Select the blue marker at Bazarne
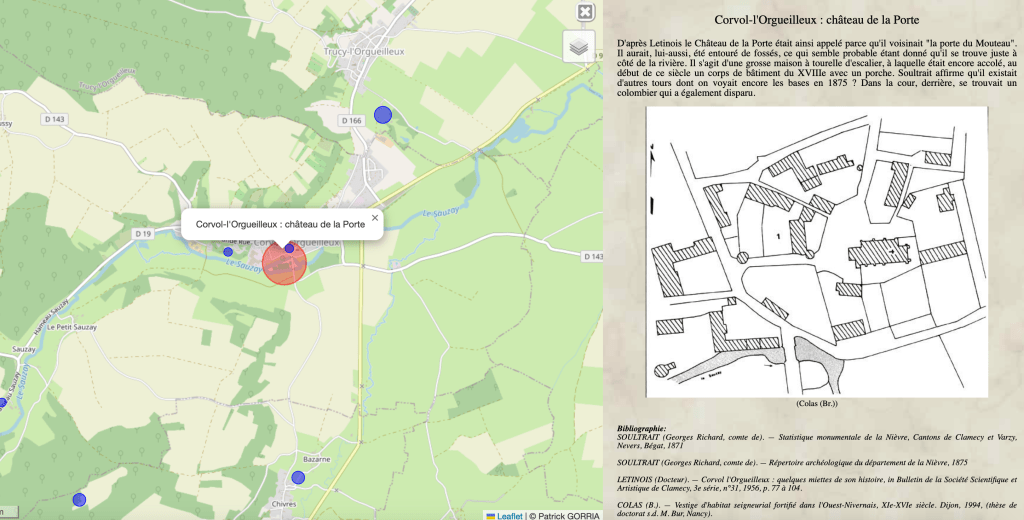The height and width of the screenshot is (520, 1024). (298, 477)
